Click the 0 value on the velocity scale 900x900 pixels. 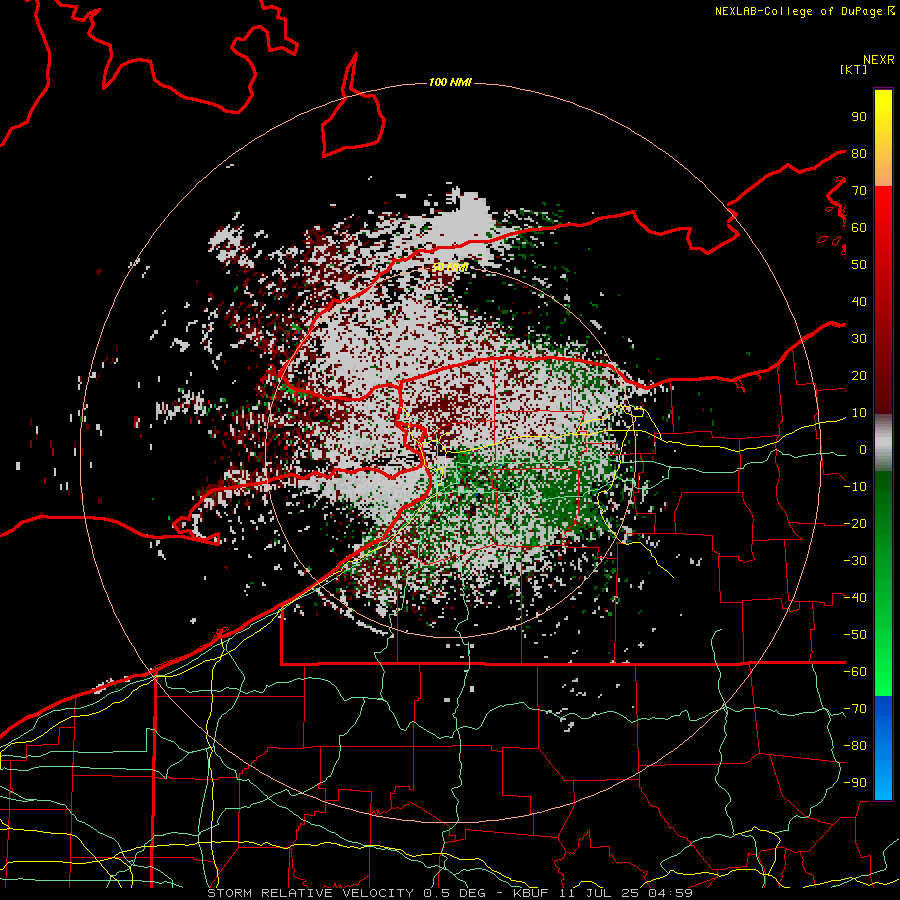[x=863, y=449]
